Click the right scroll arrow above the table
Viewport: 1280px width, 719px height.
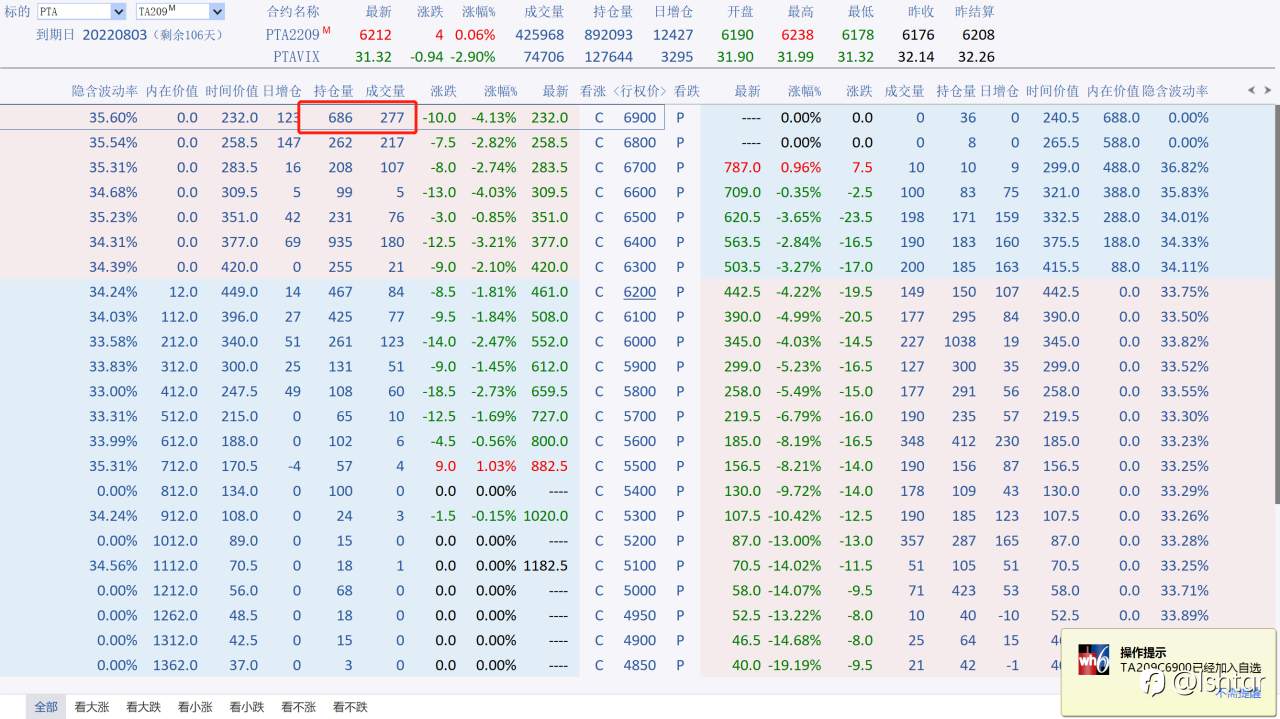[1267, 91]
